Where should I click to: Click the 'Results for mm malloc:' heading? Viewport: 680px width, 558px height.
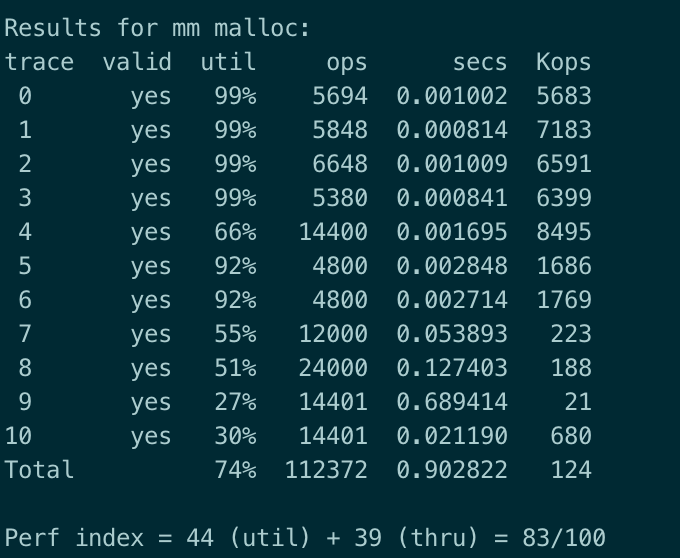[157, 28]
